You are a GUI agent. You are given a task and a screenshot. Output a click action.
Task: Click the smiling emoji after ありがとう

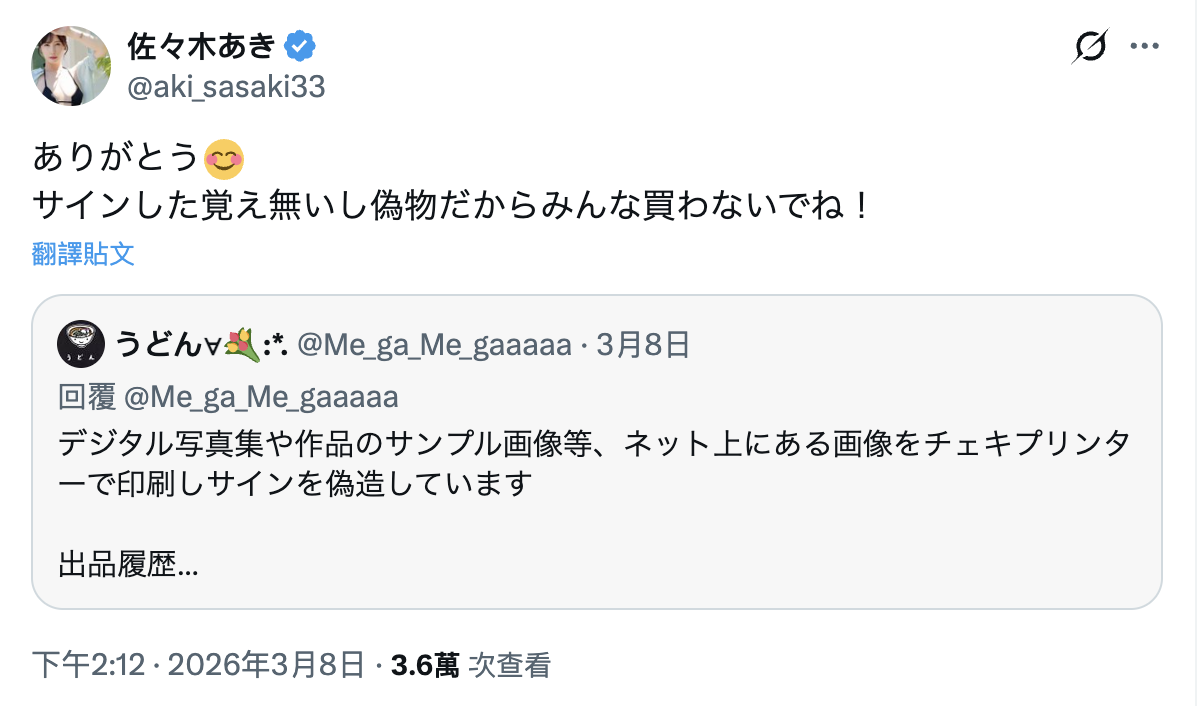(223, 158)
